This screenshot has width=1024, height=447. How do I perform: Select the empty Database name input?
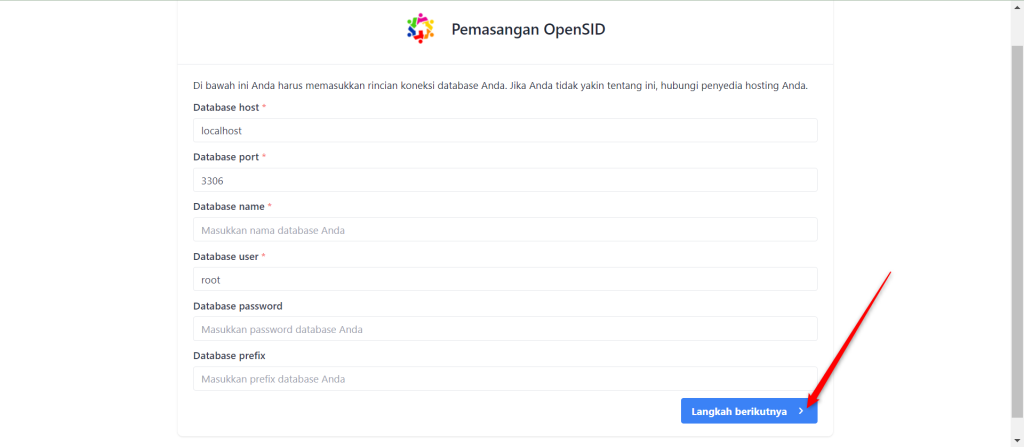click(x=505, y=230)
